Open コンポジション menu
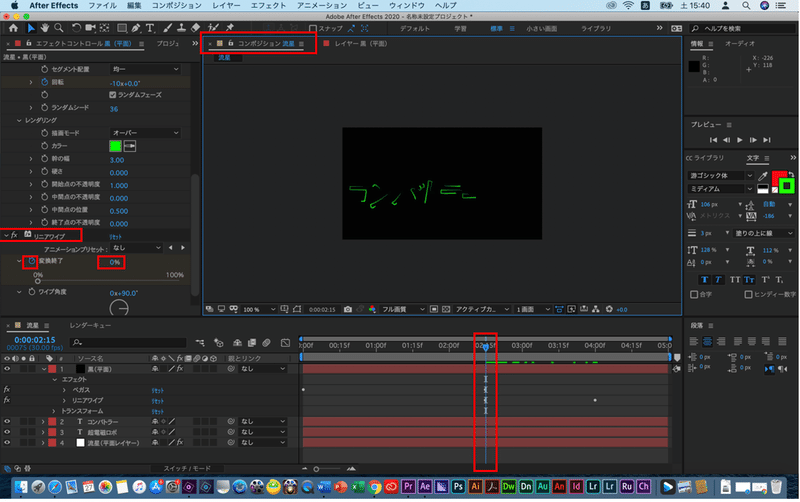This screenshot has width=800, height=502. tap(177, 6)
